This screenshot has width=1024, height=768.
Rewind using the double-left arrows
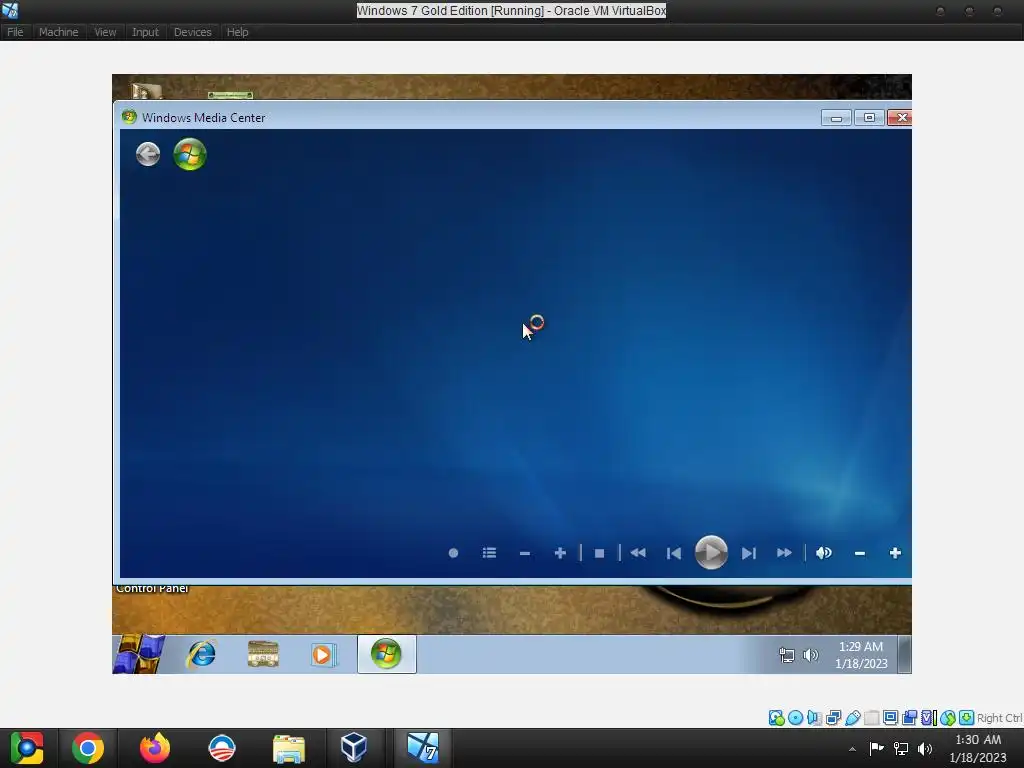tap(638, 553)
